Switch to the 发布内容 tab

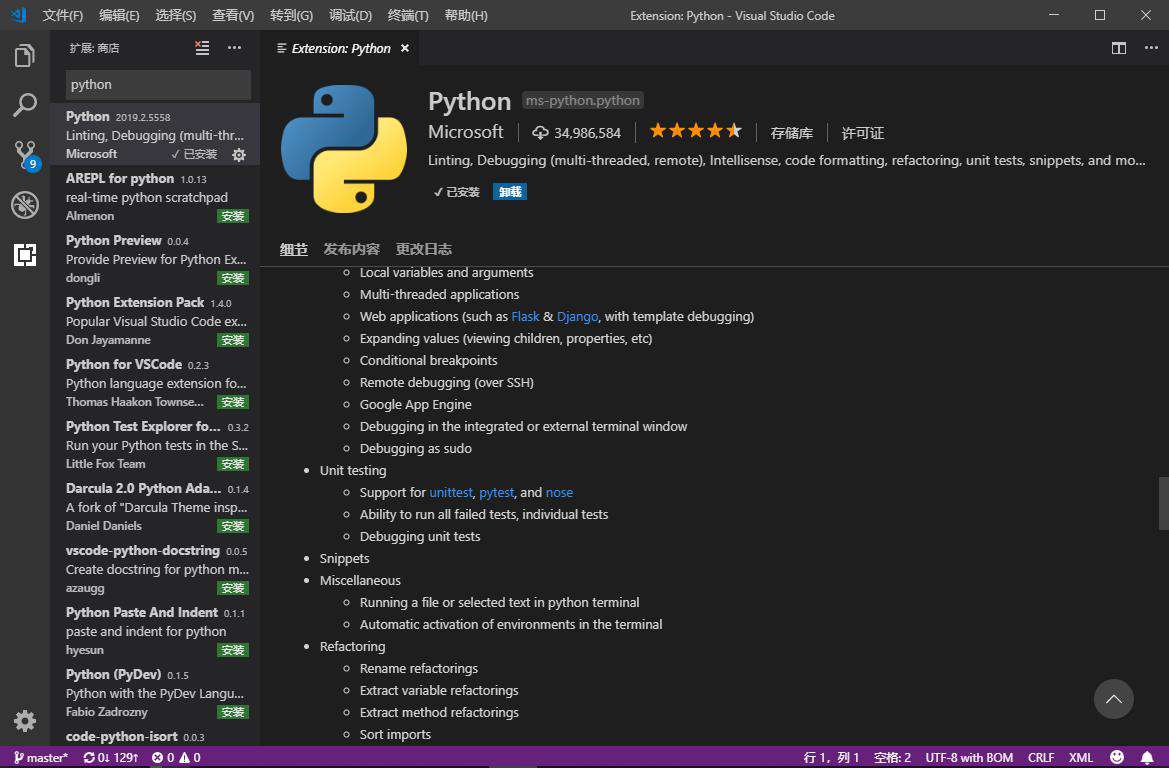[x=351, y=249]
